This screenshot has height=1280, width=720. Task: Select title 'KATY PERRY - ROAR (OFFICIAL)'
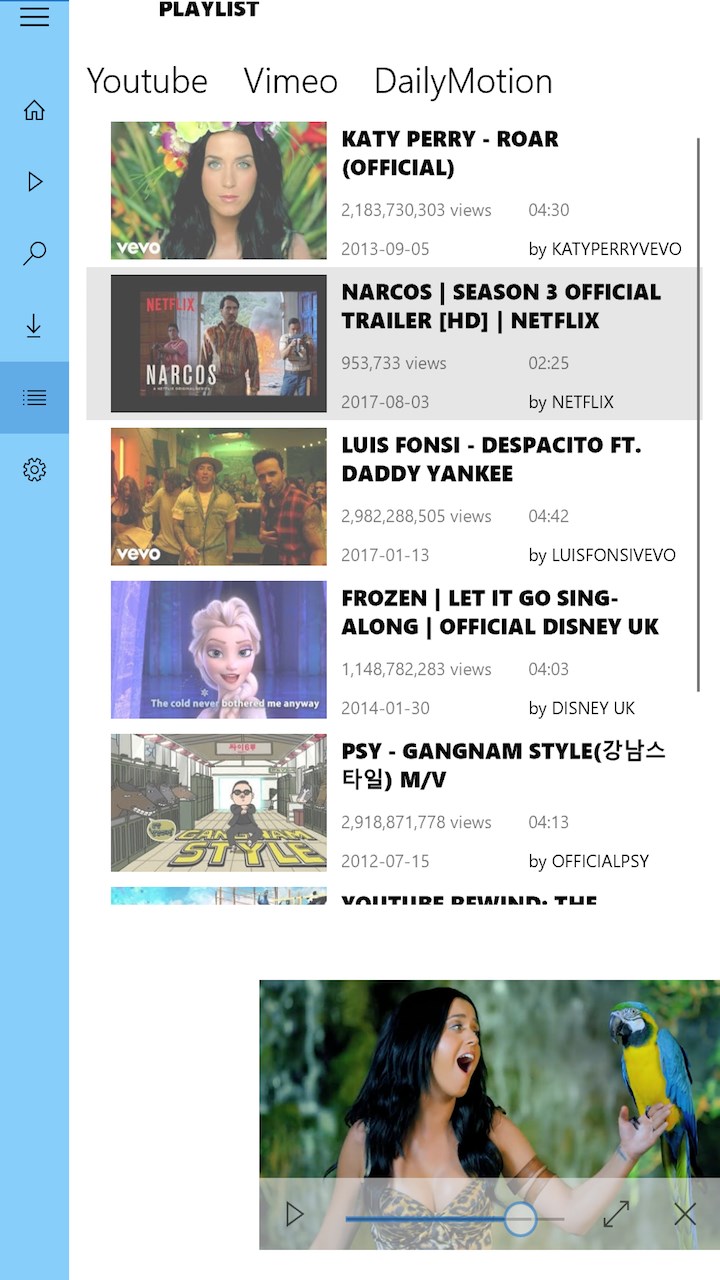coord(450,153)
